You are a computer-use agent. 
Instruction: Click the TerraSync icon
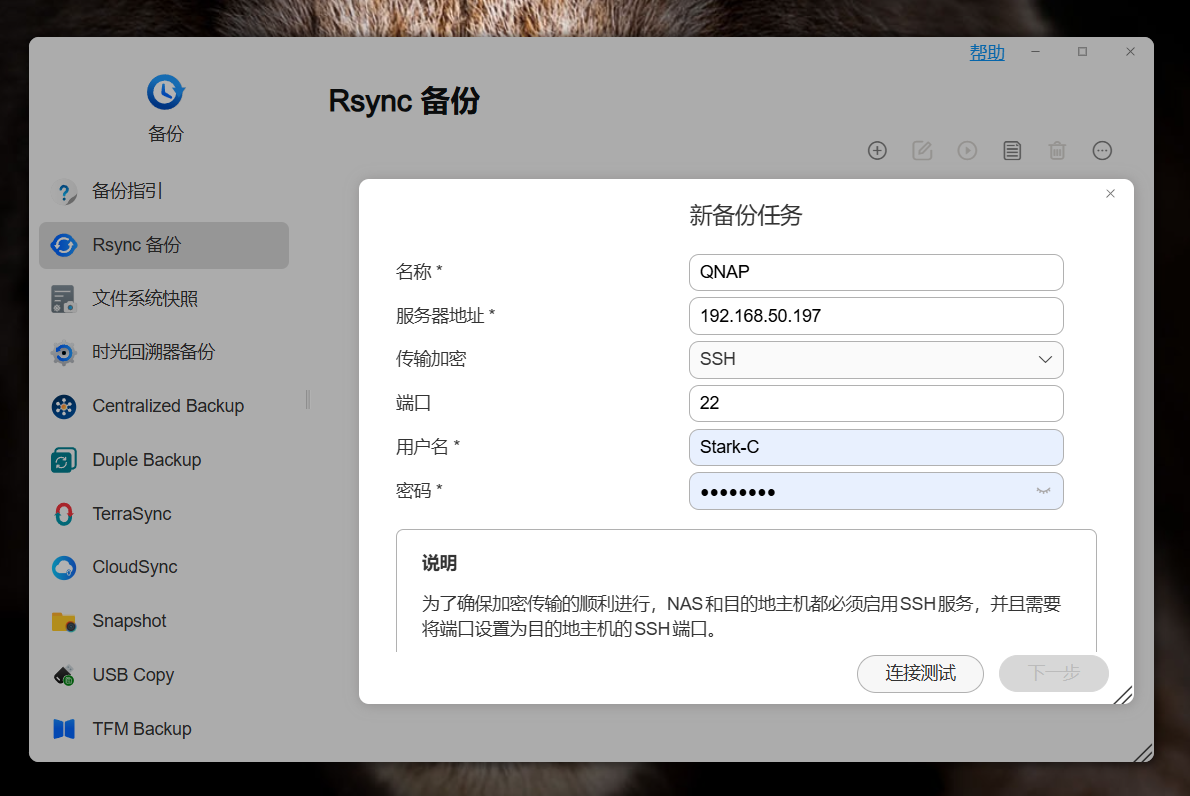point(64,514)
